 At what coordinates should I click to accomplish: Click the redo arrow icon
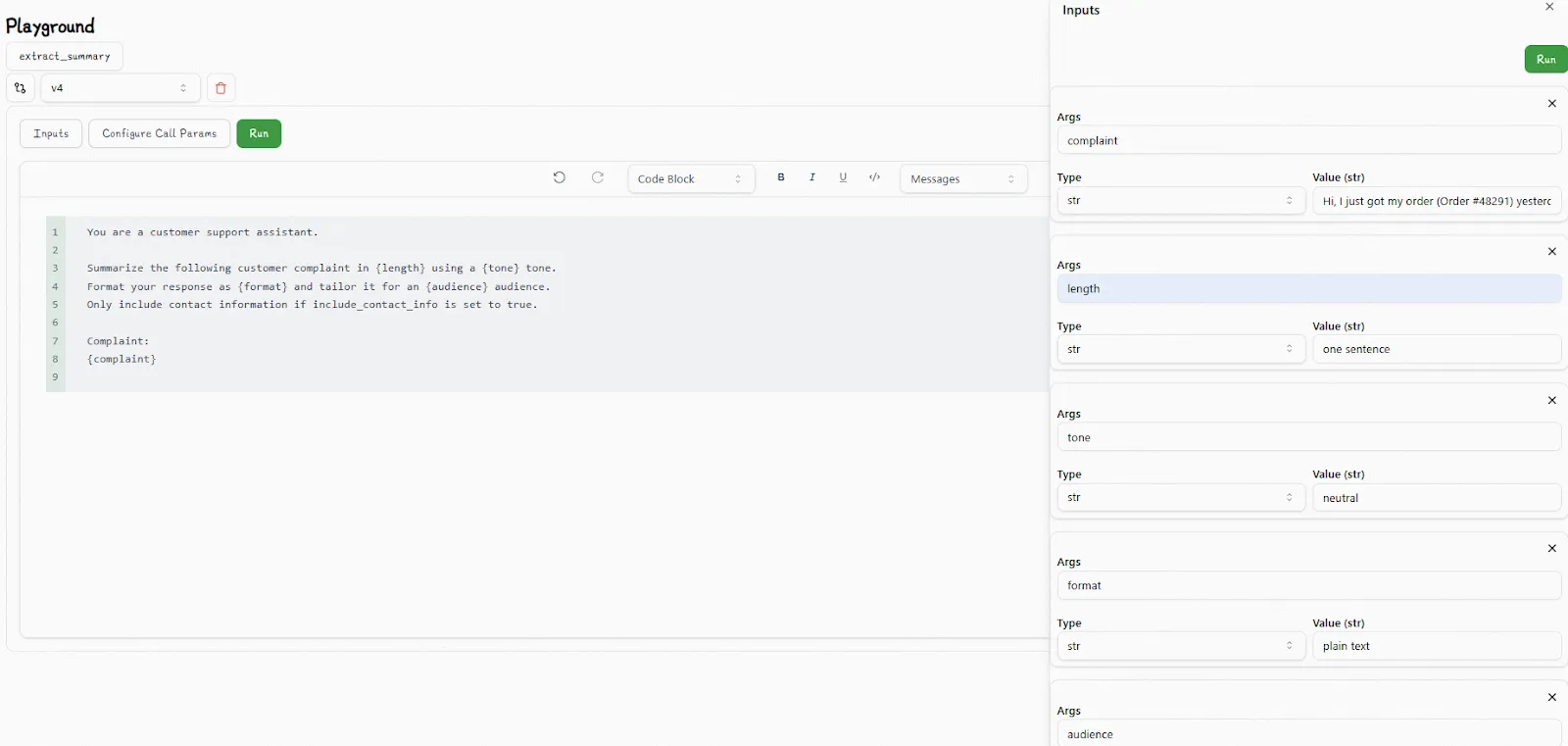click(x=598, y=177)
